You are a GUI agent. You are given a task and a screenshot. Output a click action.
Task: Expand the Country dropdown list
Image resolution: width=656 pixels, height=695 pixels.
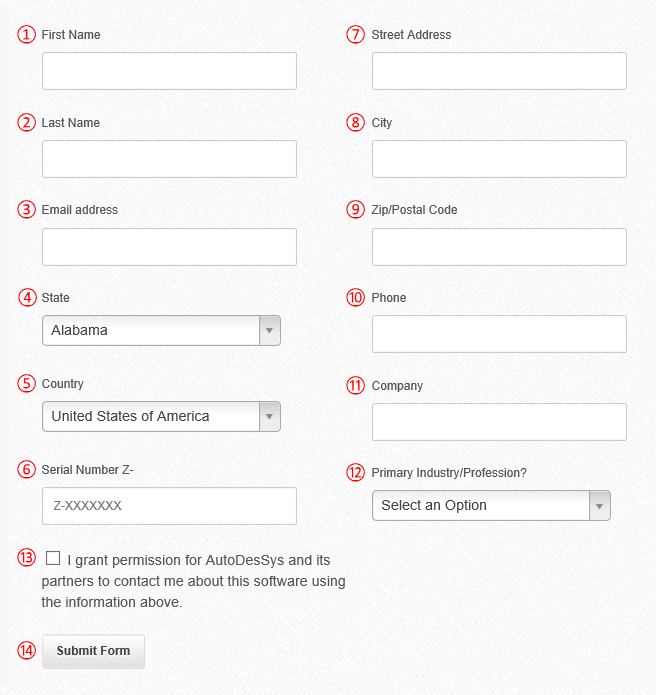pyautogui.click(x=161, y=416)
